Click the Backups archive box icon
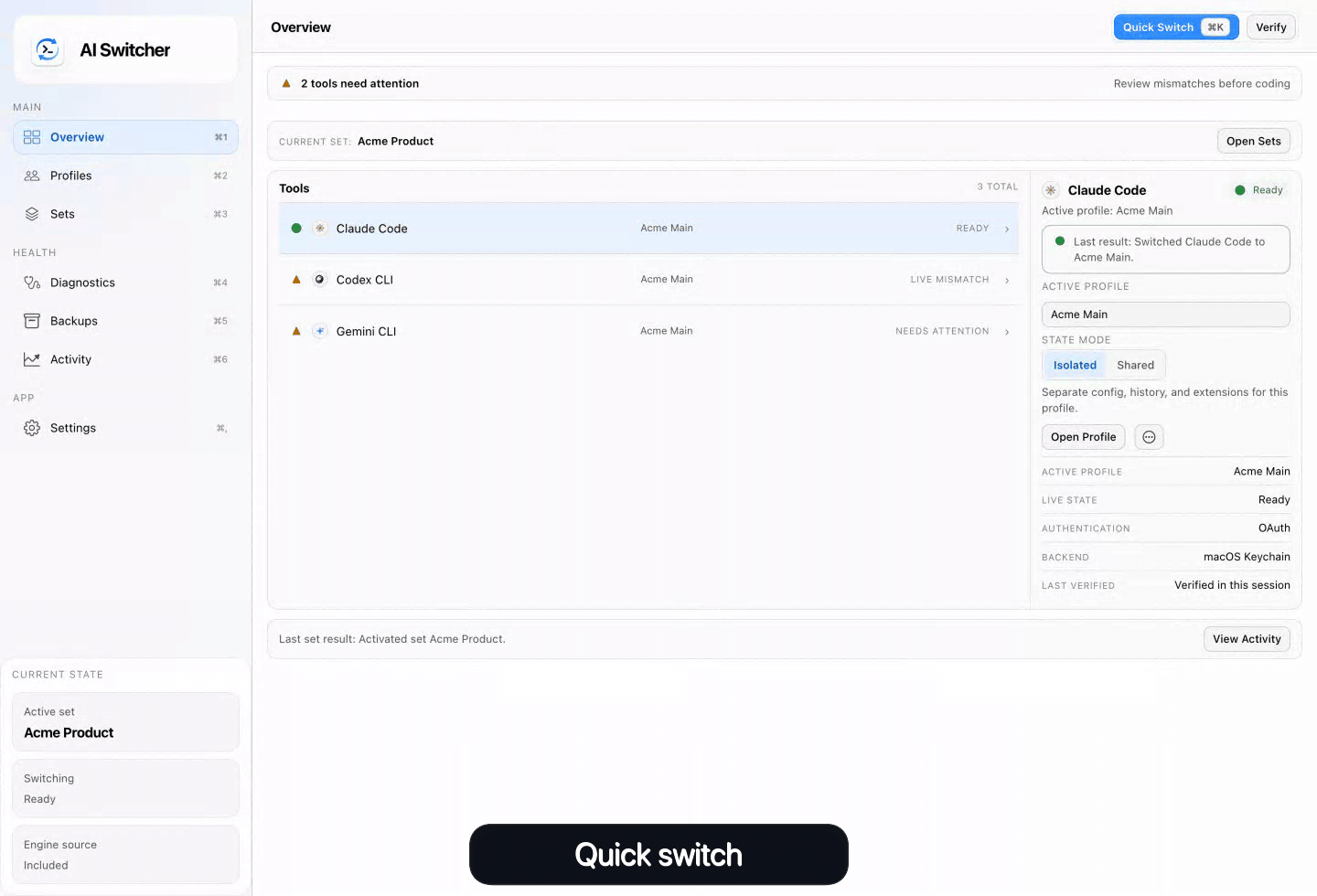Image resolution: width=1317 pixels, height=896 pixels. coord(32,321)
